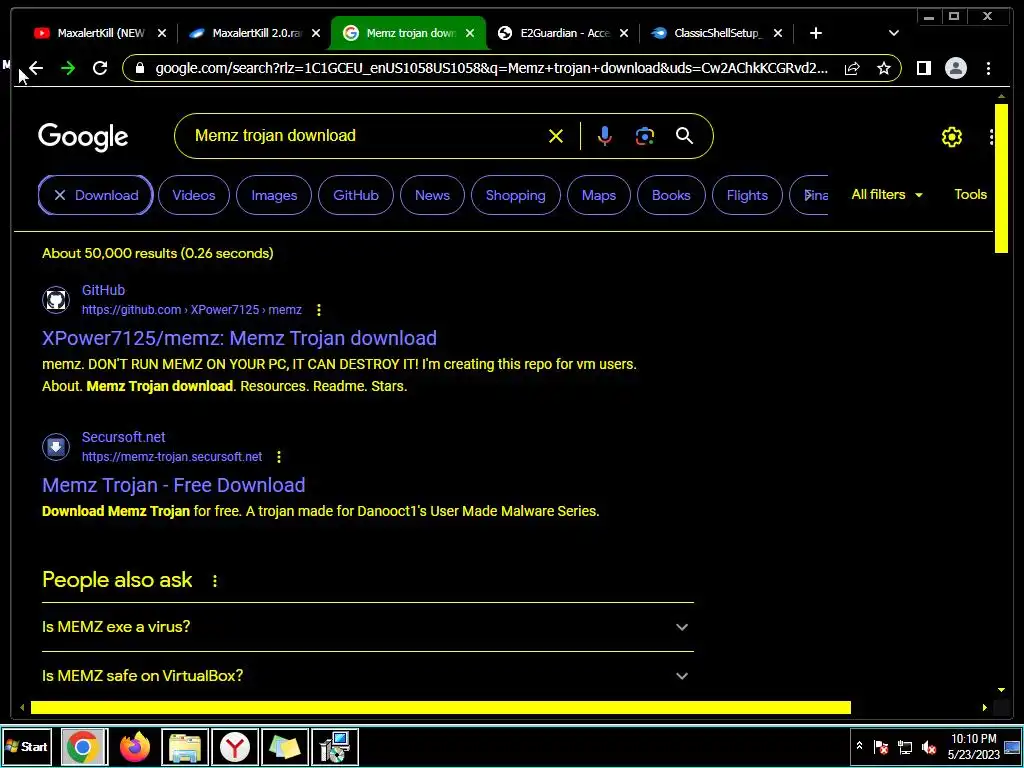This screenshot has width=1024, height=768.
Task: Filter results by Images
Action: [x=274, y=195]
